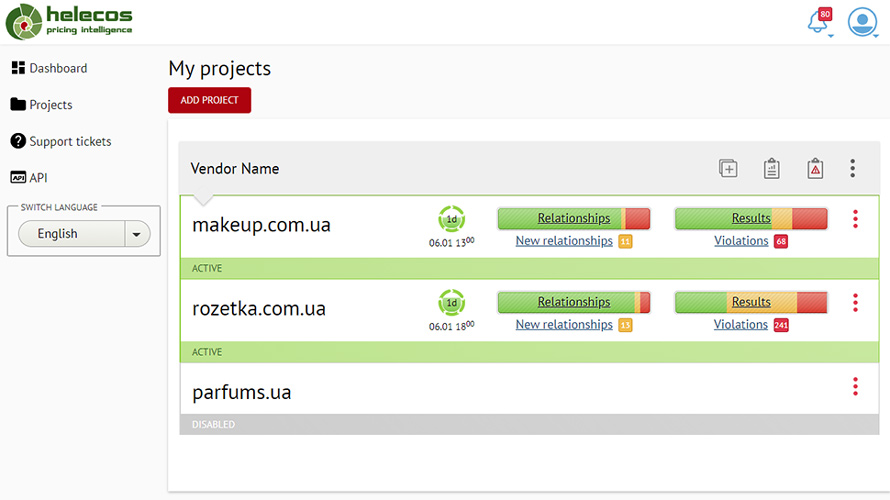Click the 06.01 13:00 timestamp
This screenshot has height=500, width=890.
pyautogui.click(x=451, y=242)
